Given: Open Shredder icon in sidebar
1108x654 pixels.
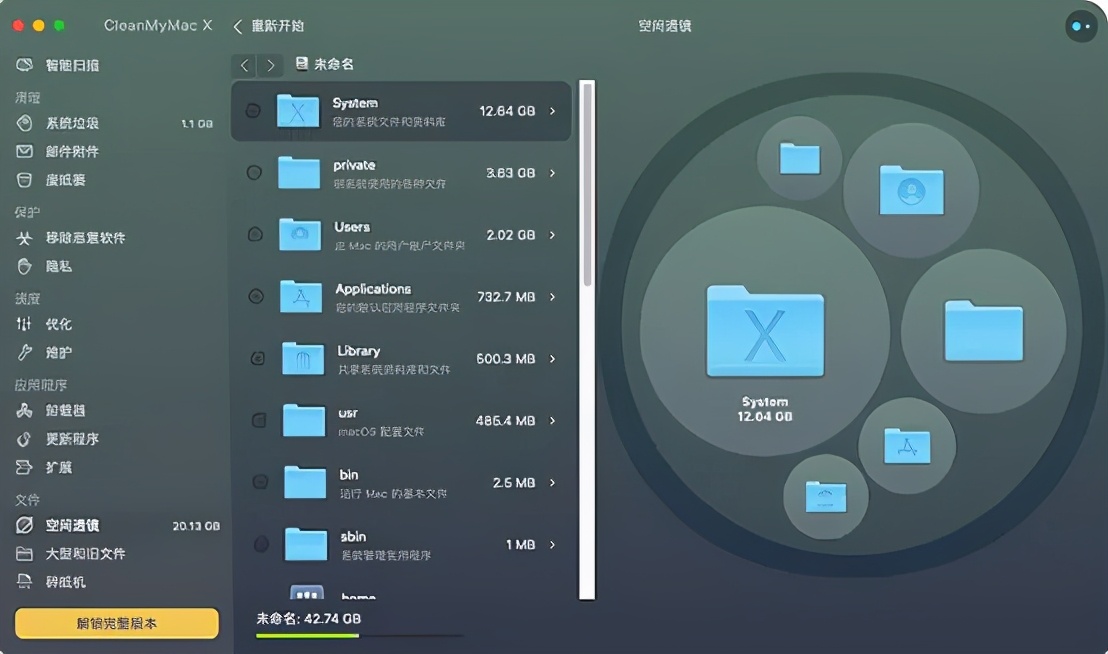Looking at the screenshot, I should 25,582.
